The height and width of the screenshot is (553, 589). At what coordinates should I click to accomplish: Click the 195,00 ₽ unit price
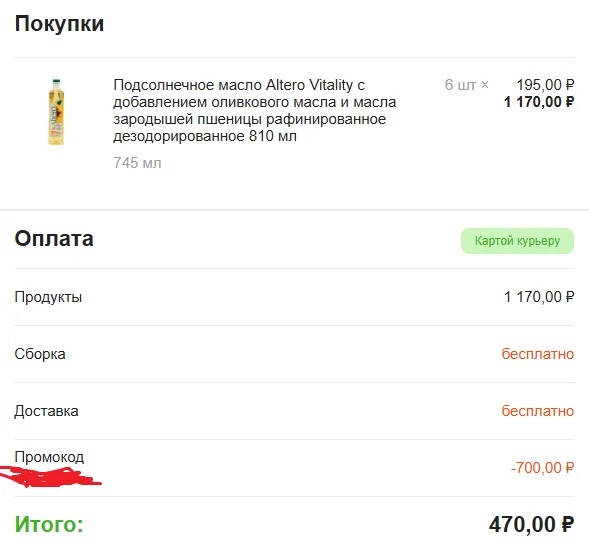point(545,85)
